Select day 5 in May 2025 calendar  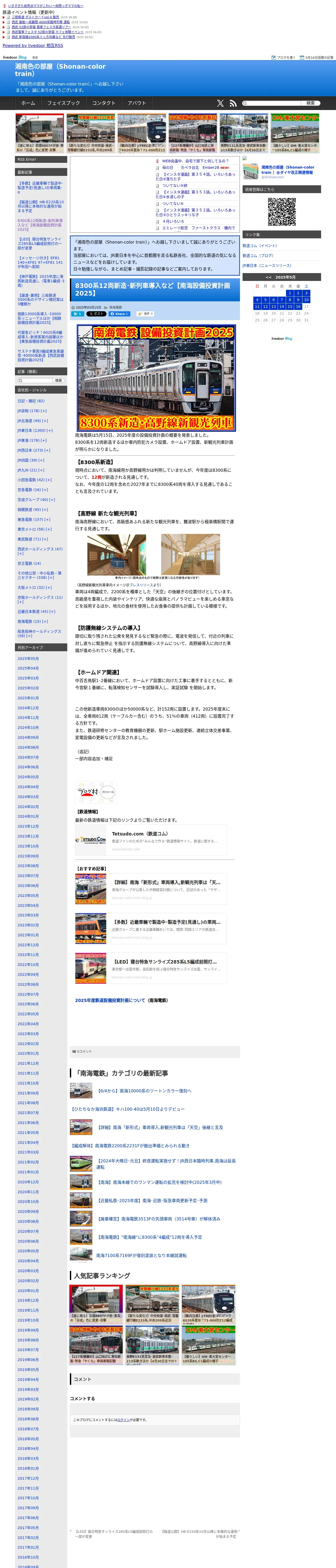pyautogui.click(x=265, y=299)
